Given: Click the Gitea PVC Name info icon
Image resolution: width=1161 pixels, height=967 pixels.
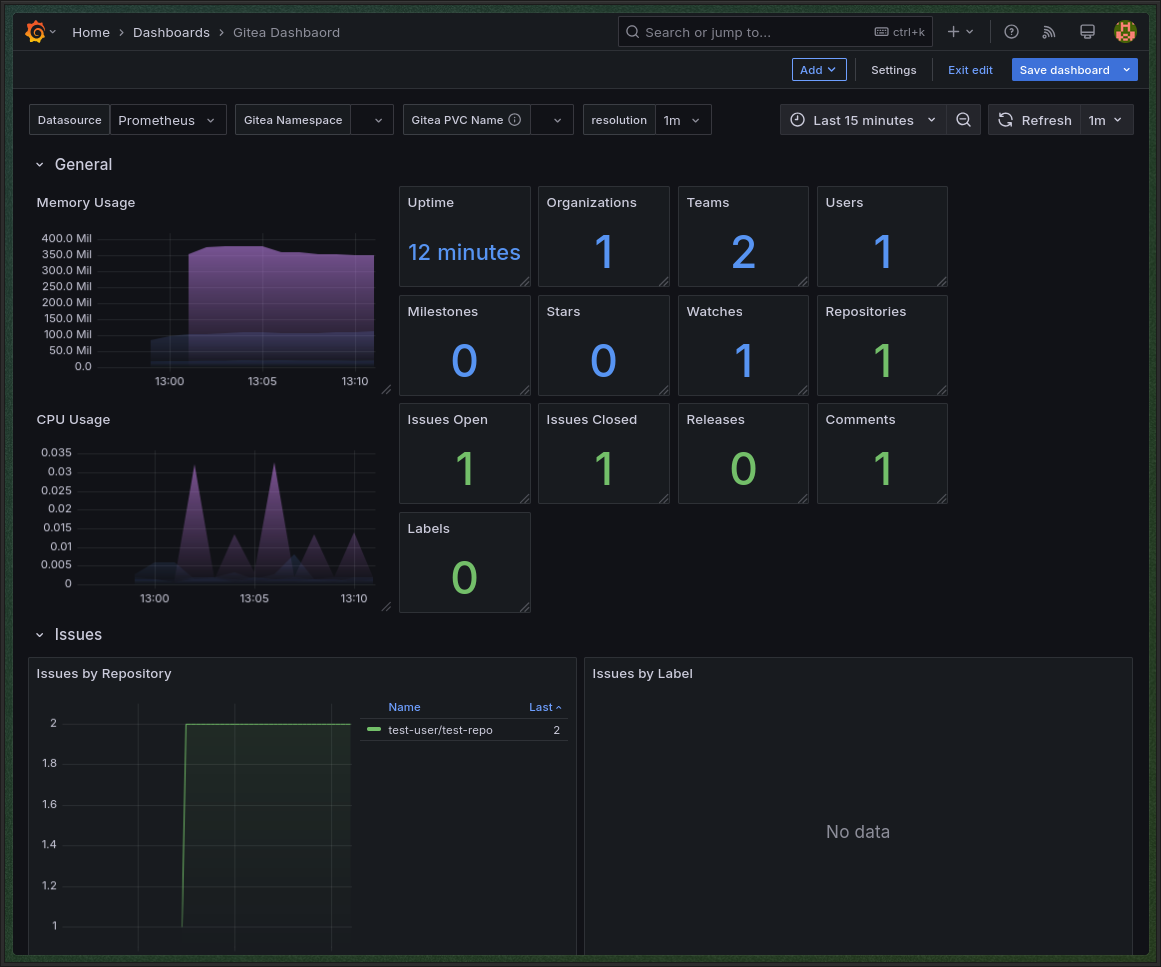Looking at the screenshot, I should pos(515,120).
